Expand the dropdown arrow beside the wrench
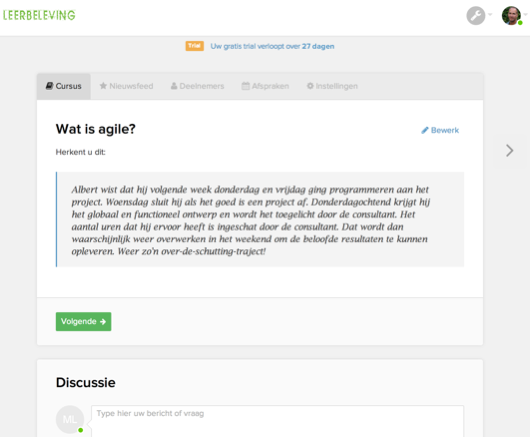 (x=490, y=14)
